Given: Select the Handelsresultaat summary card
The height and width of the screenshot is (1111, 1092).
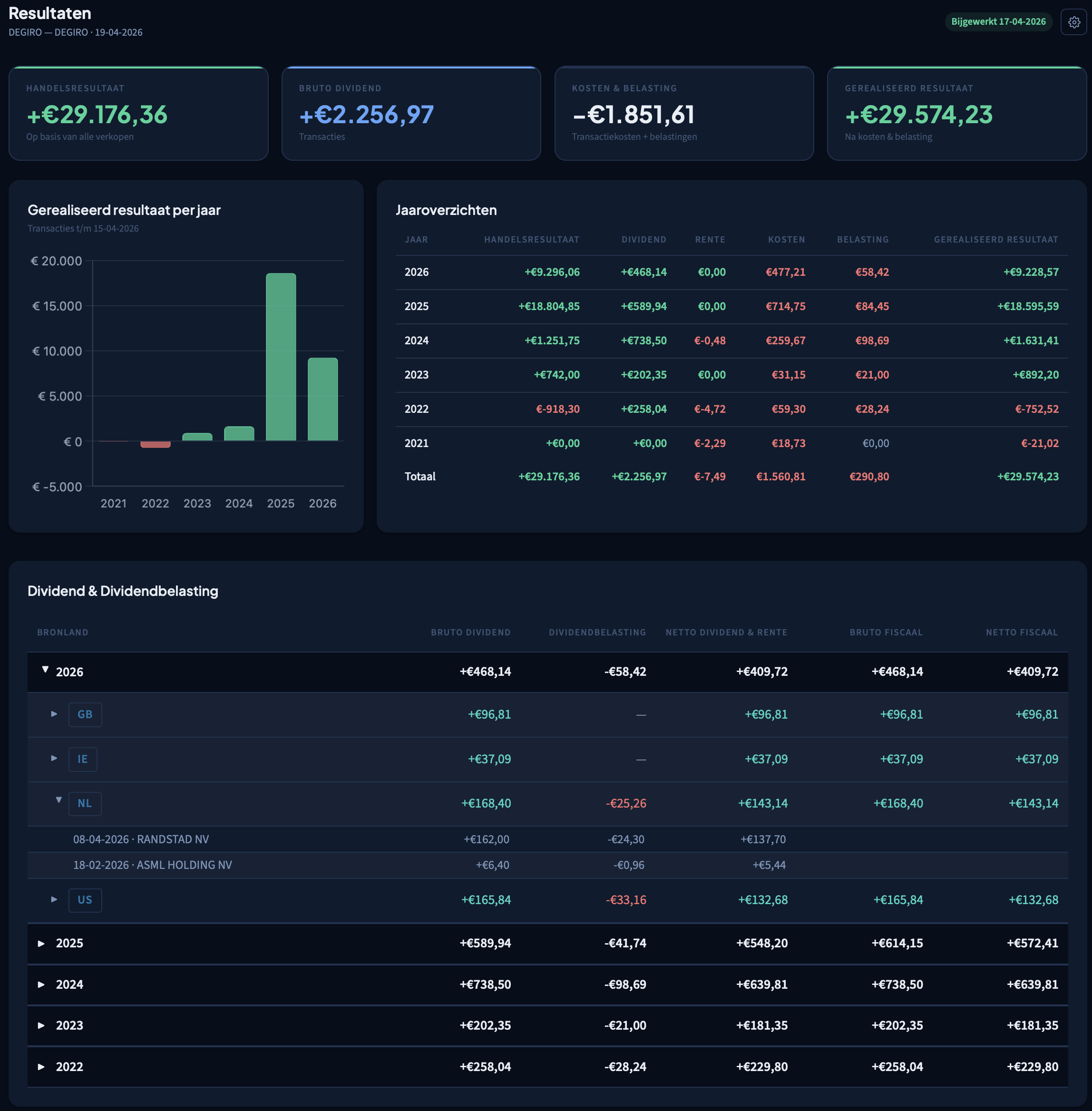Looking at the screenshot, I should tap(138, 113).
